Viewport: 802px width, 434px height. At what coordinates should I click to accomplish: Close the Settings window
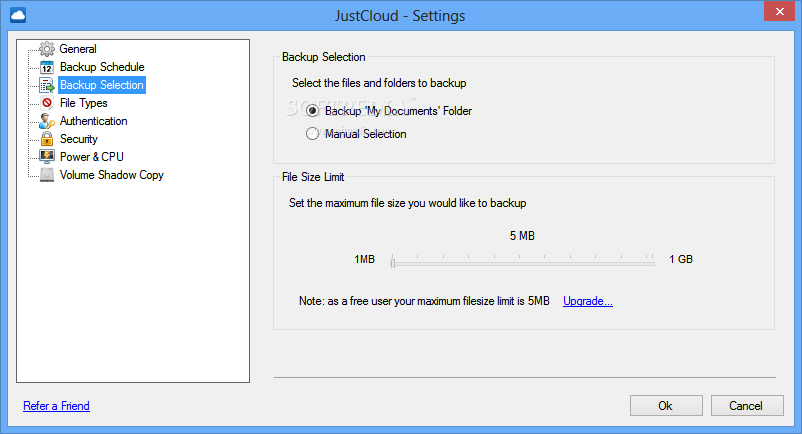pos(779,11)
